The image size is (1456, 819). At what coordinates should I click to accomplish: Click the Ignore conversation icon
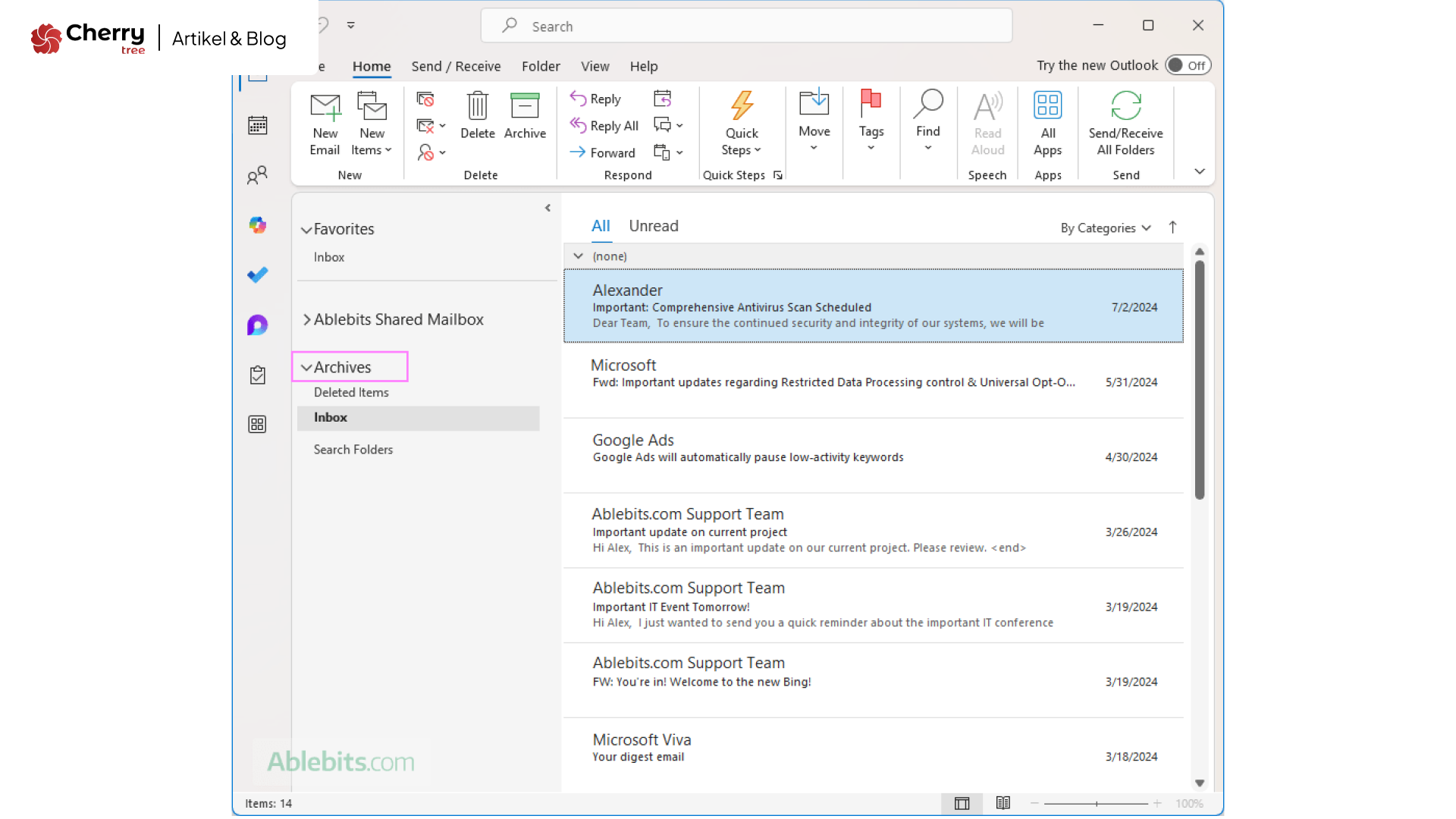point(425,99)
